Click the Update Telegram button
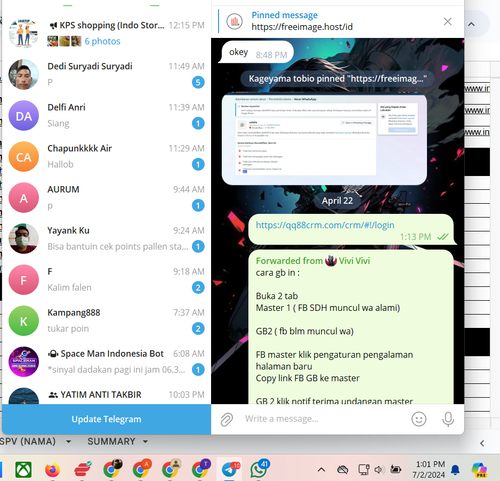The image size is (500, 481). 106,419
